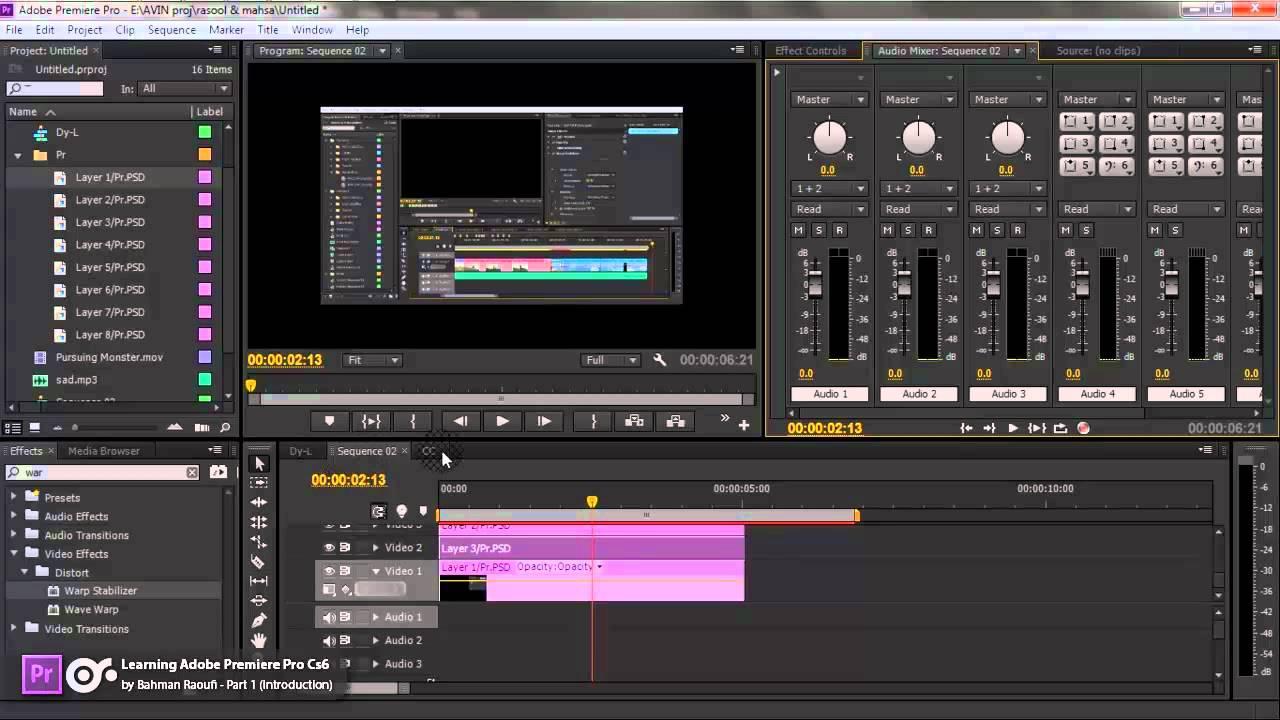Mute Audio 2 track speaker in timeline
This screenshot has width=1280, height=720.
329,640
